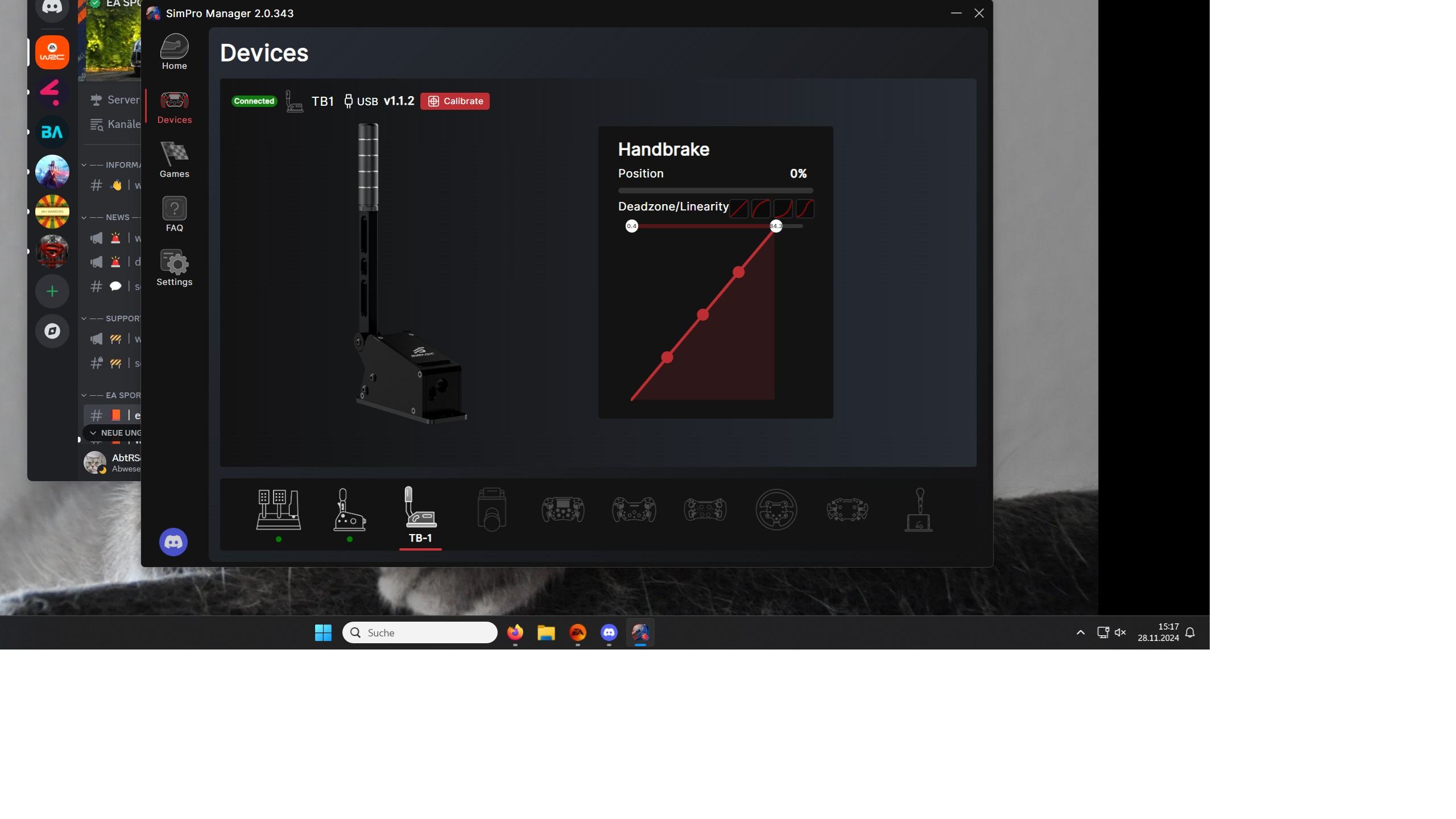Select the wheelbase device icon
The height and width of the screenshot is (819, 1456).
(x=492, y=510)
